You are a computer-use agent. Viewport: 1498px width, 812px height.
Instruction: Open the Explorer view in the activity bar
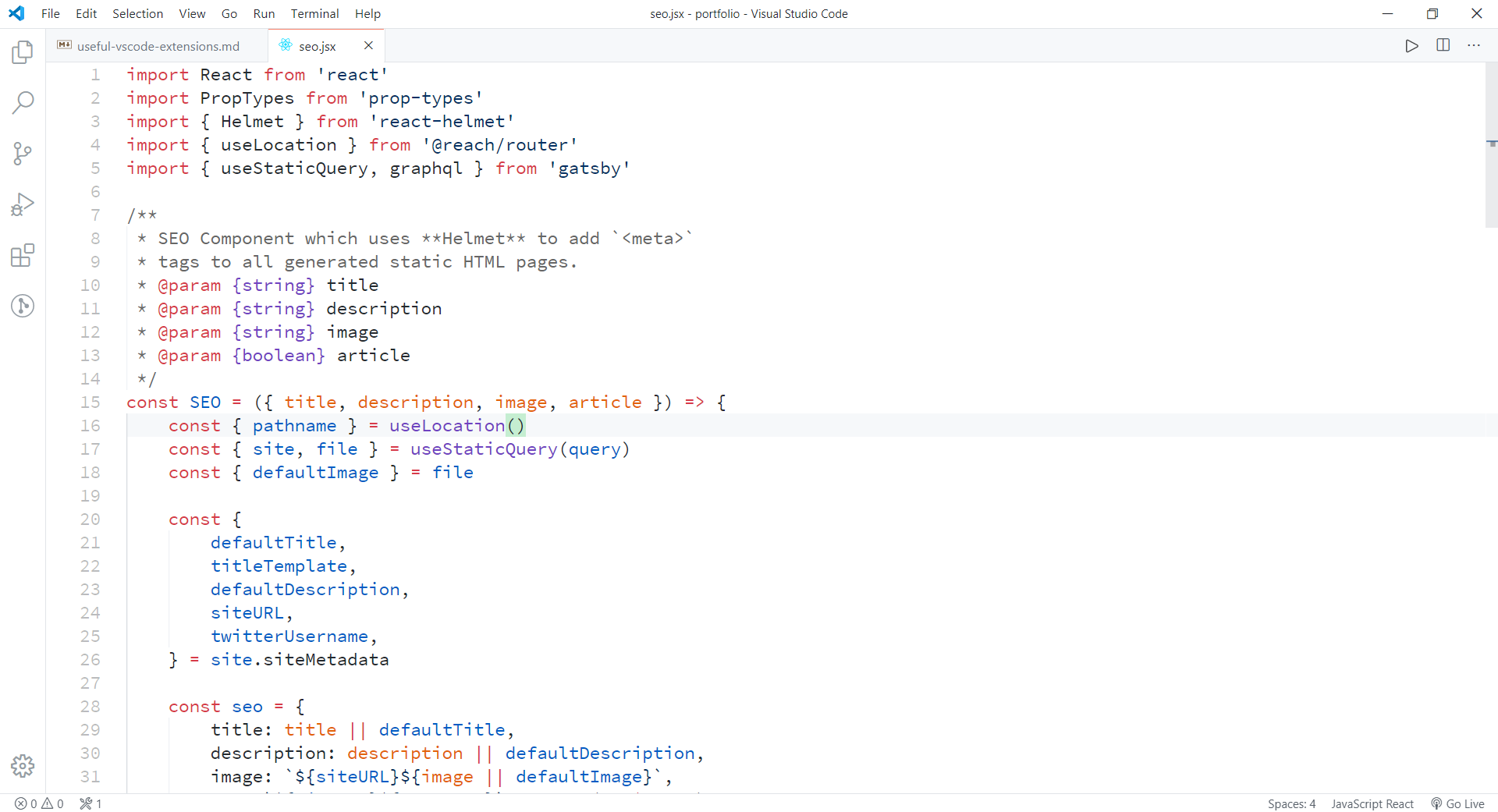point(23,51)
